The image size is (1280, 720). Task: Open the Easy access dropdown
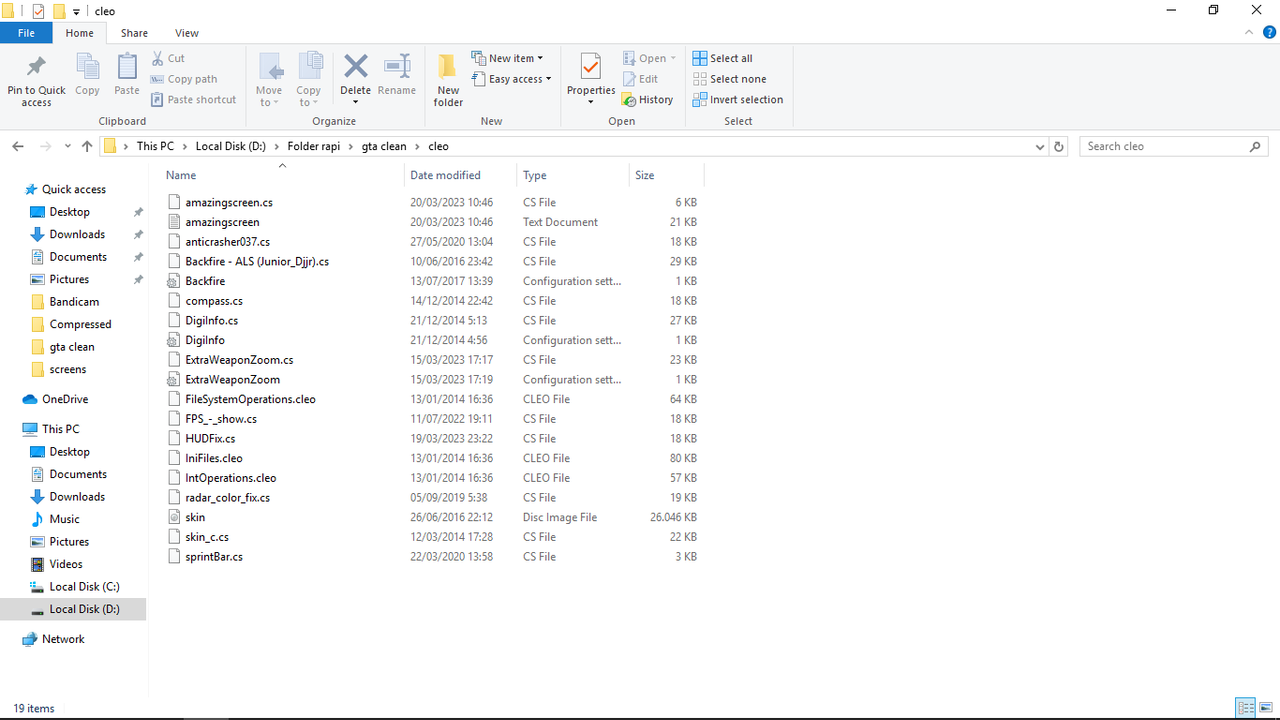pos(511,79)
